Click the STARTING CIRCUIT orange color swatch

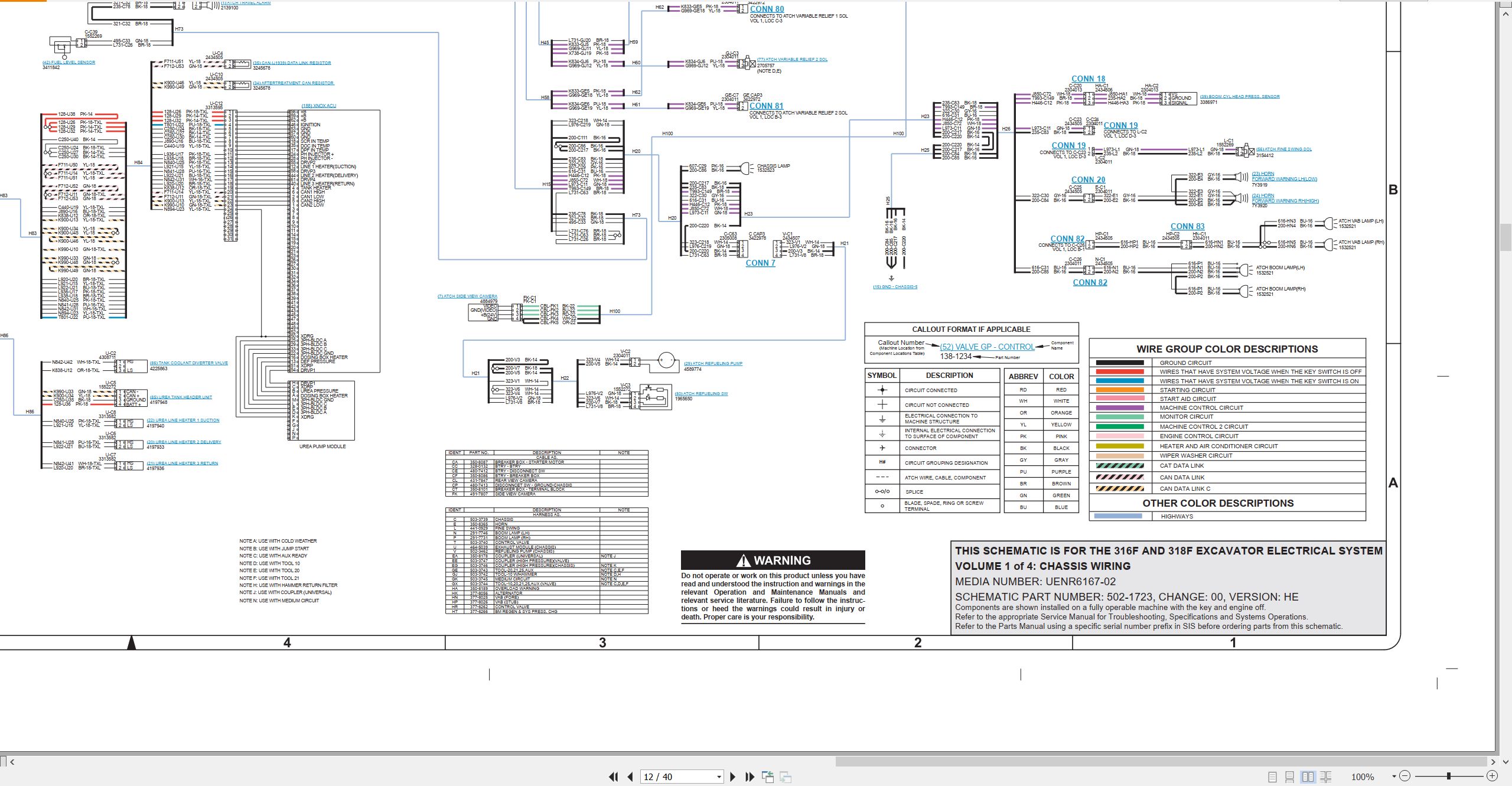[x=1119, y=390]
